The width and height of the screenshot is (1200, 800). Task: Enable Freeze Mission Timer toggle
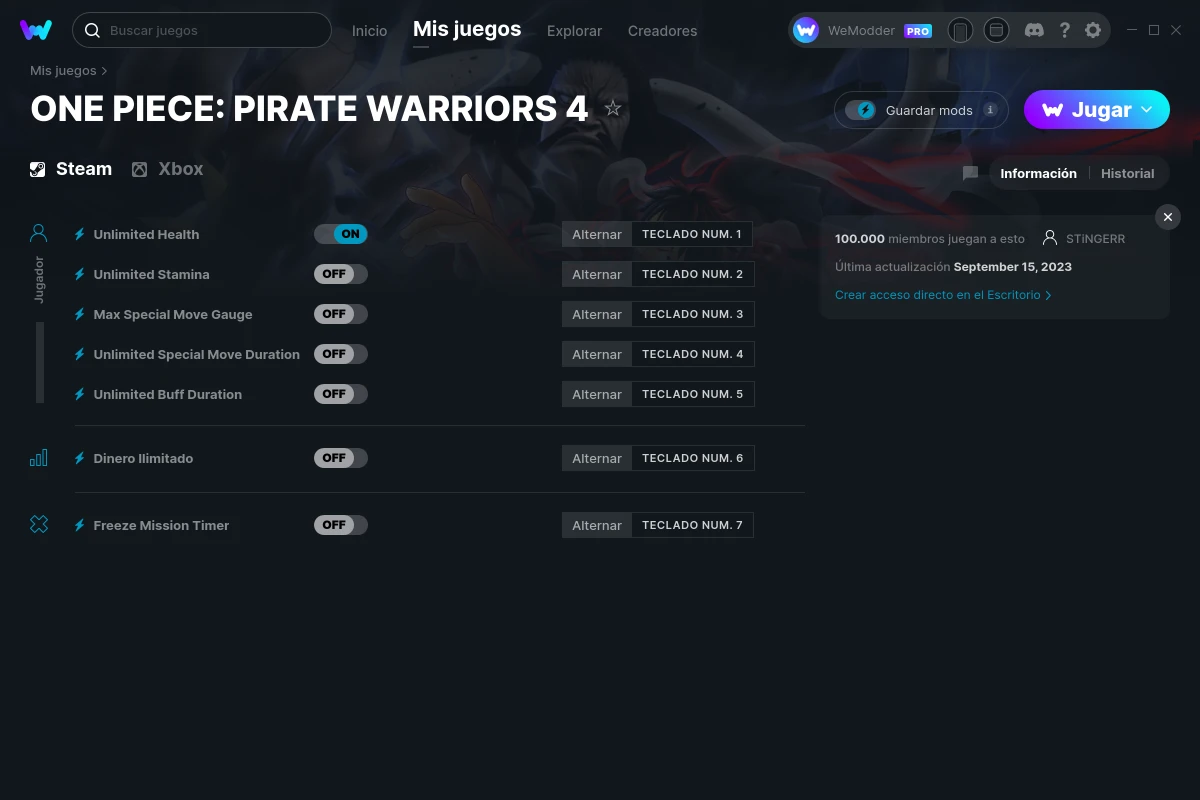point(341,525)
